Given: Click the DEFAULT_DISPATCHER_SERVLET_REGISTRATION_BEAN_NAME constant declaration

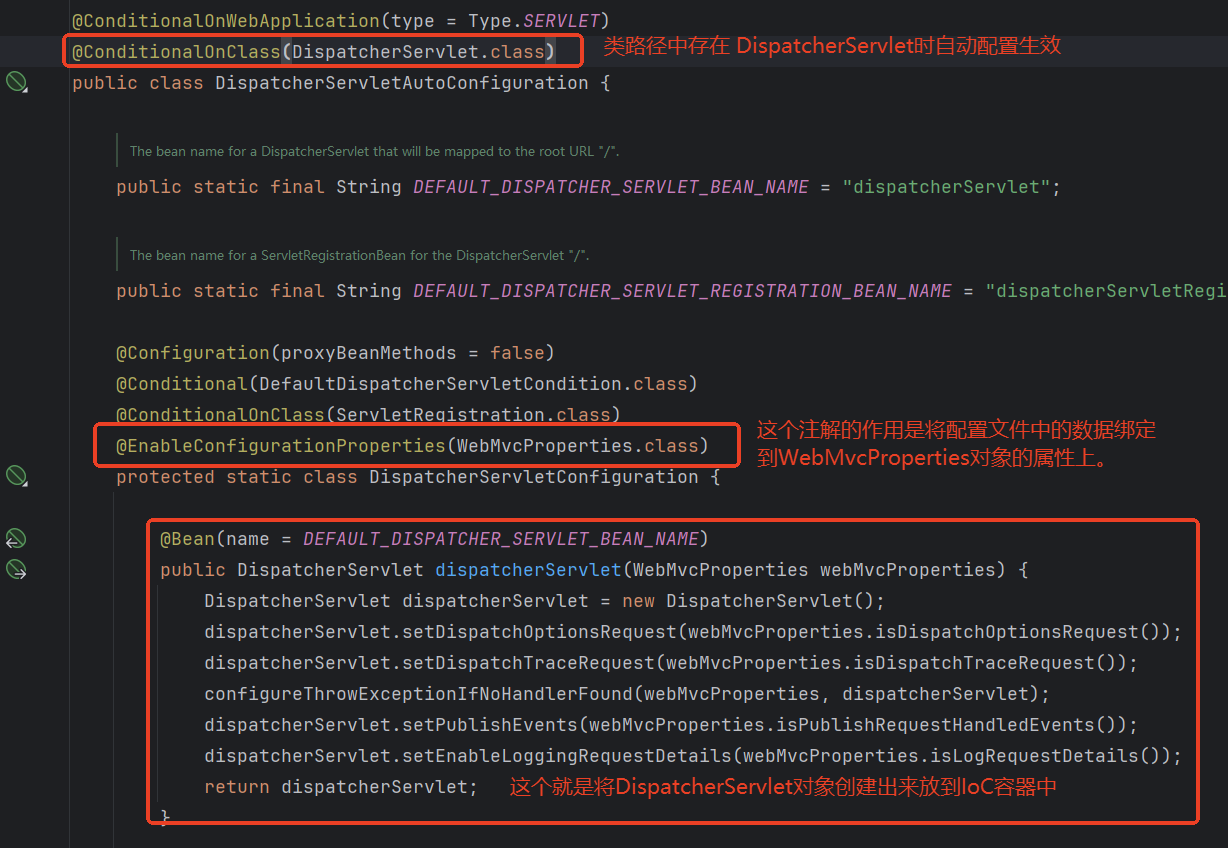Looking at the screenshot, I should [x=682, y=291].
